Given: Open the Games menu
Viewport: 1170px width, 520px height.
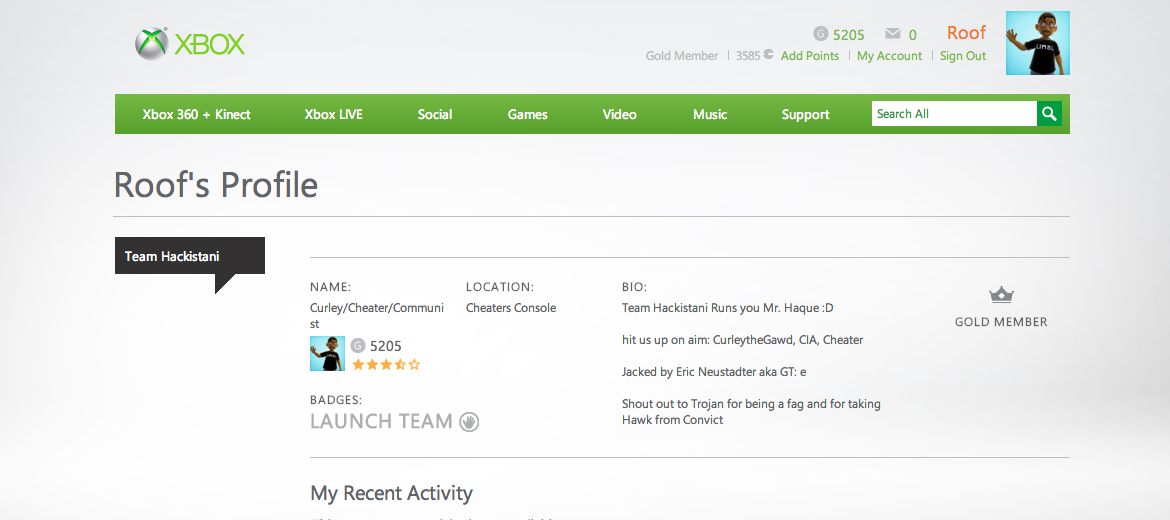Looking at the screenshot, I should coord(528,114).
